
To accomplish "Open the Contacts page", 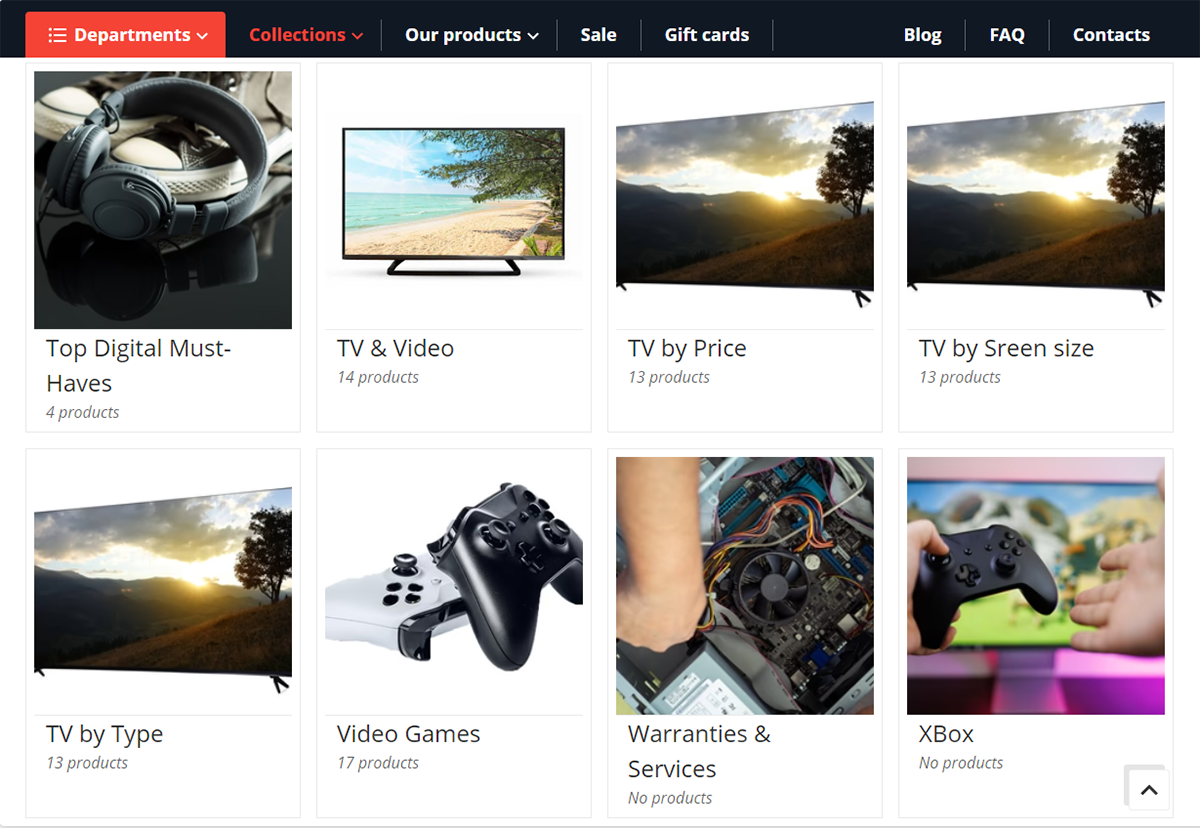I will coord(1111,35).
